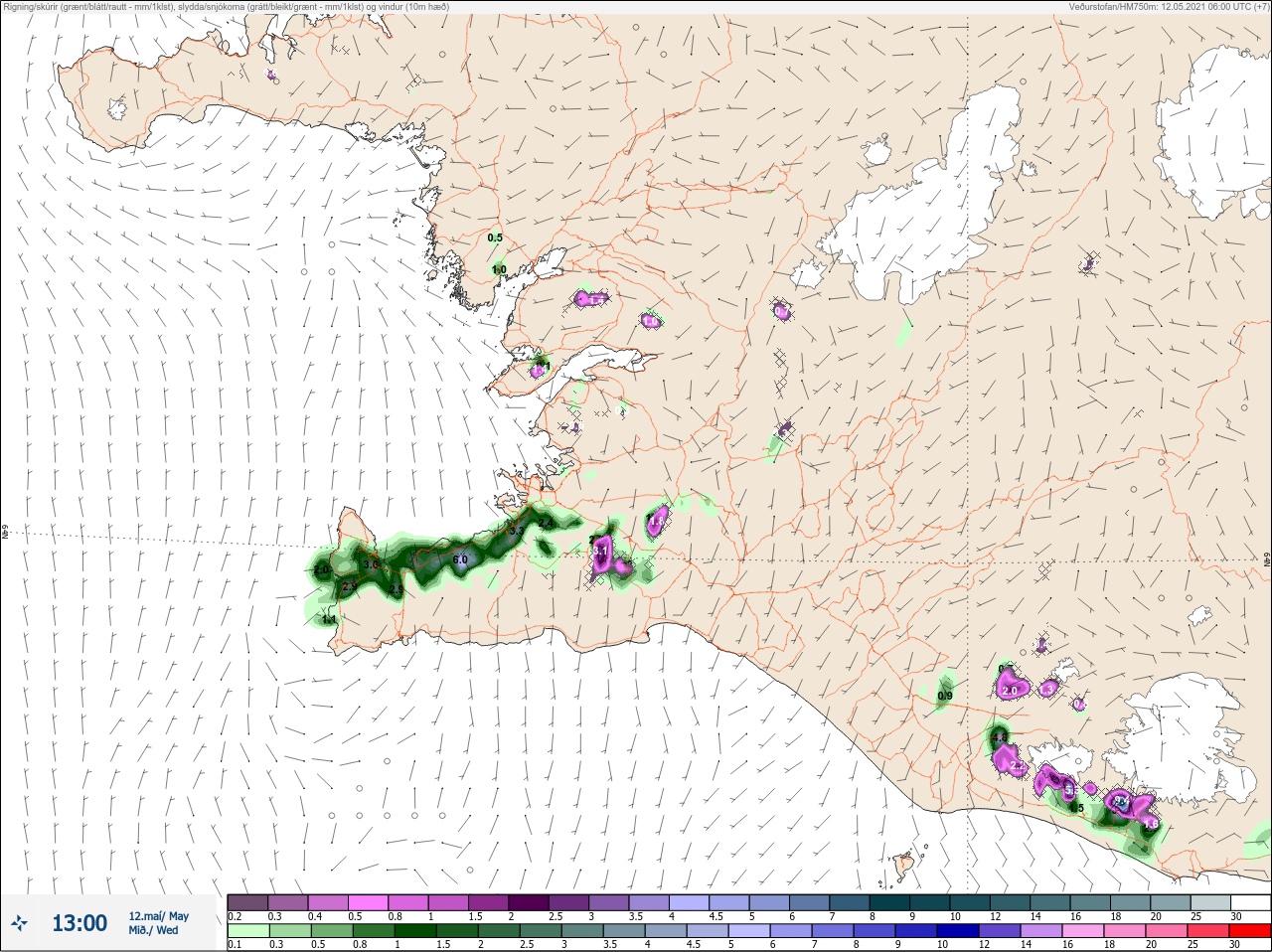Image resolution: width=1272 pixels, height=952 pixels.
Task: Select upper legend swatch between 2 and 2.5
Action: (x=530, y=902)
